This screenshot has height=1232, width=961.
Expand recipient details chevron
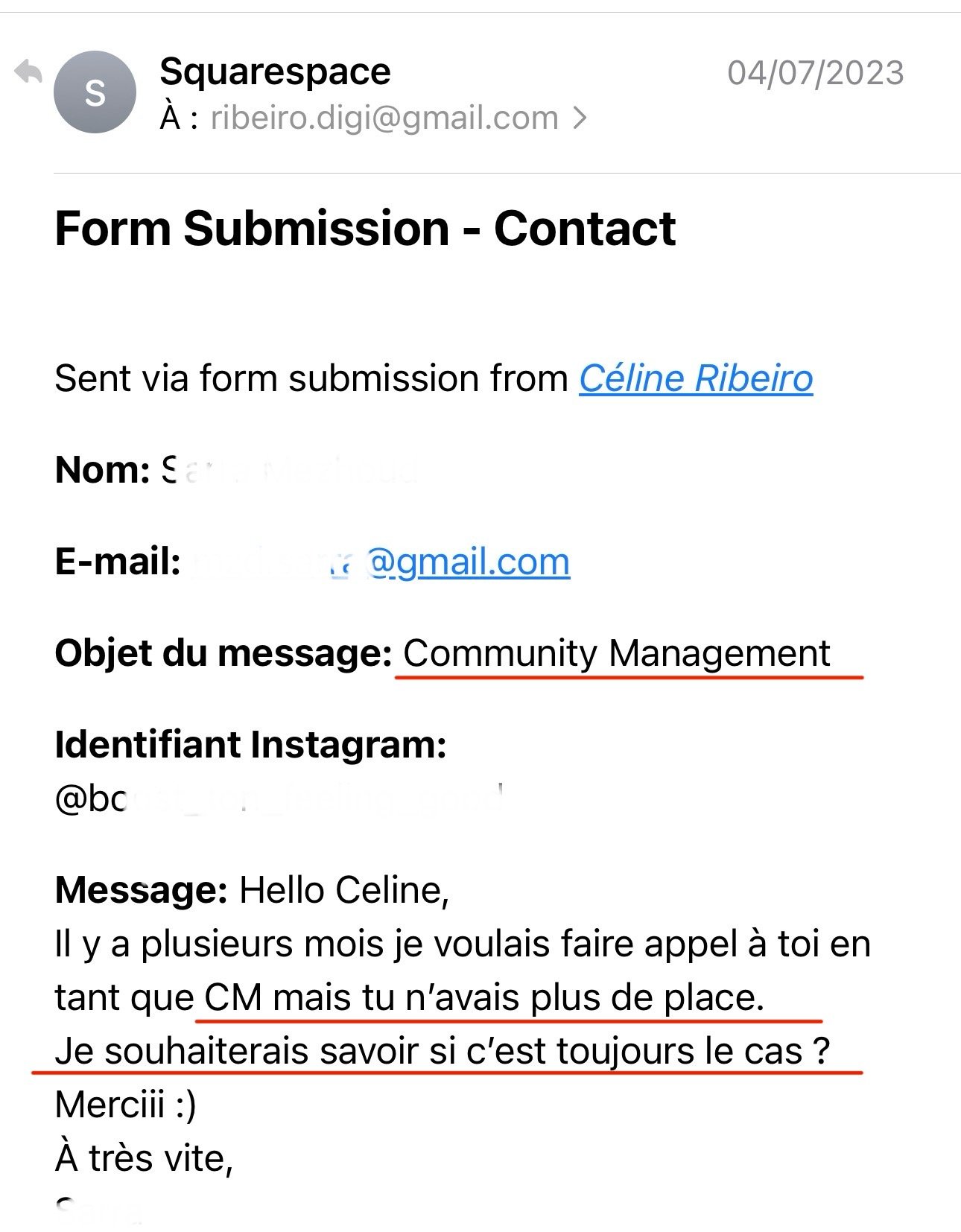pyautogui.click(x=580, y=118)
